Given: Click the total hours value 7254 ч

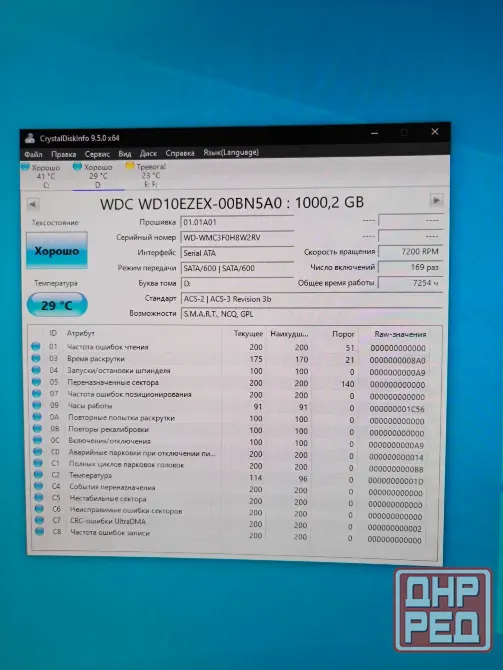Looking at the screenshot, I should click(x=410, y=282).
